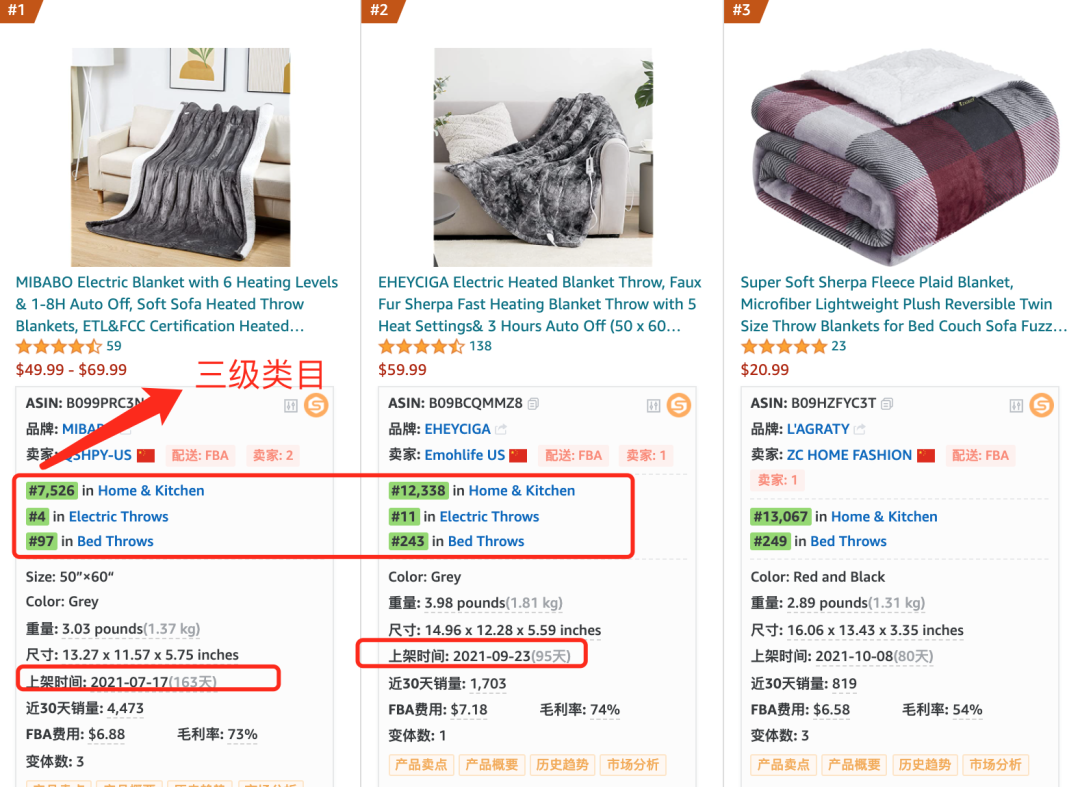Open Bed Throws category under rank #249

(x=848, y=541)
